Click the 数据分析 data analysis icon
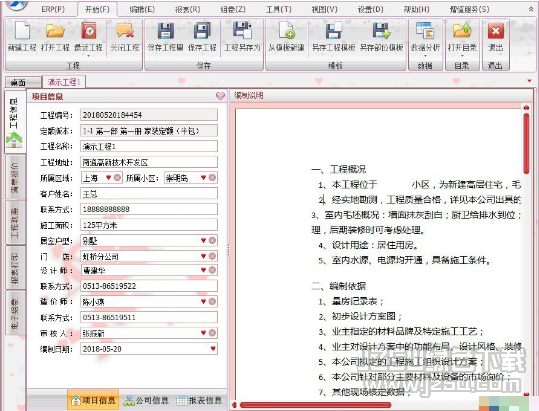 (x=425, y=30)
